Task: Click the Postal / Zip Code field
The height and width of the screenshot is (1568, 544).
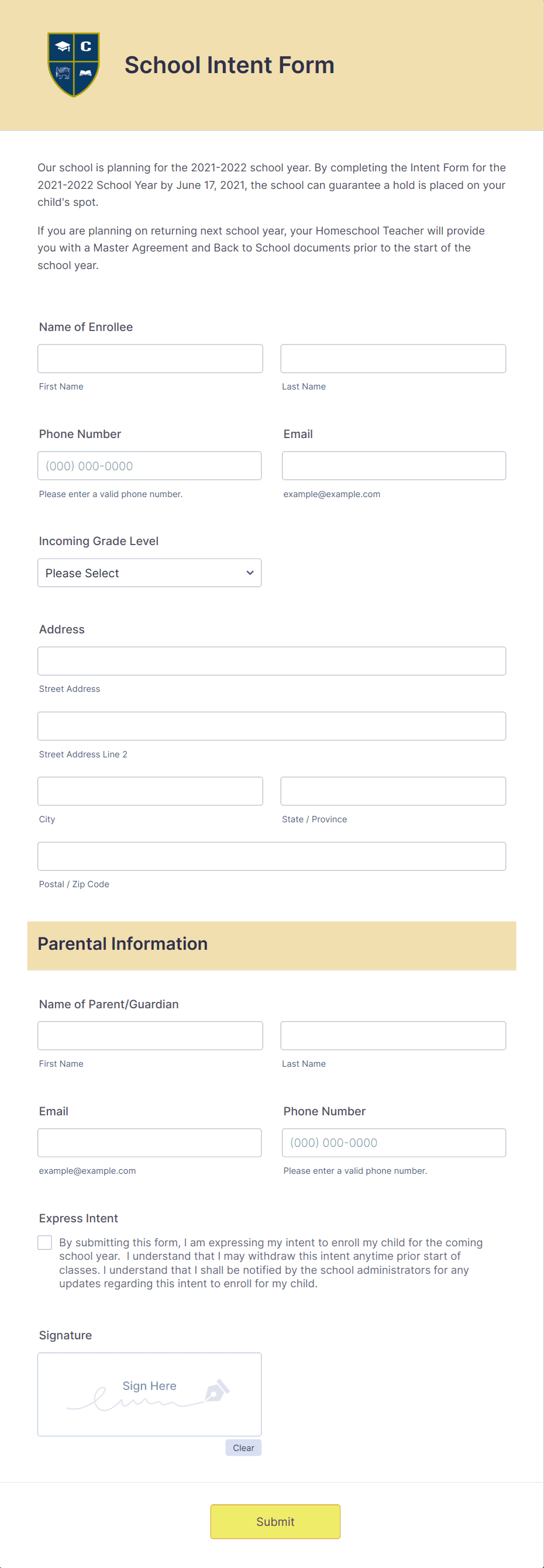Action: coord(272,856)
